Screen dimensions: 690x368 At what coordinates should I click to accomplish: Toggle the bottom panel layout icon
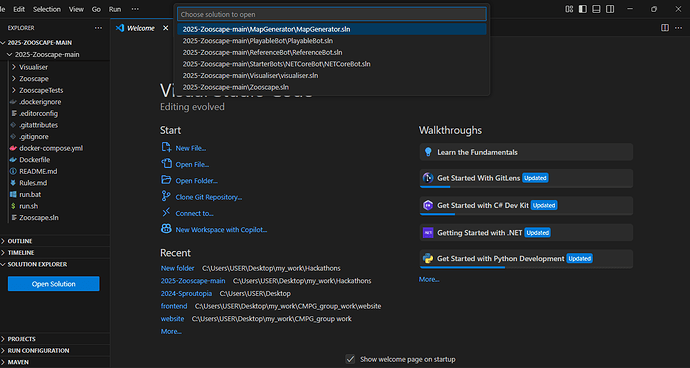[596, 9]
